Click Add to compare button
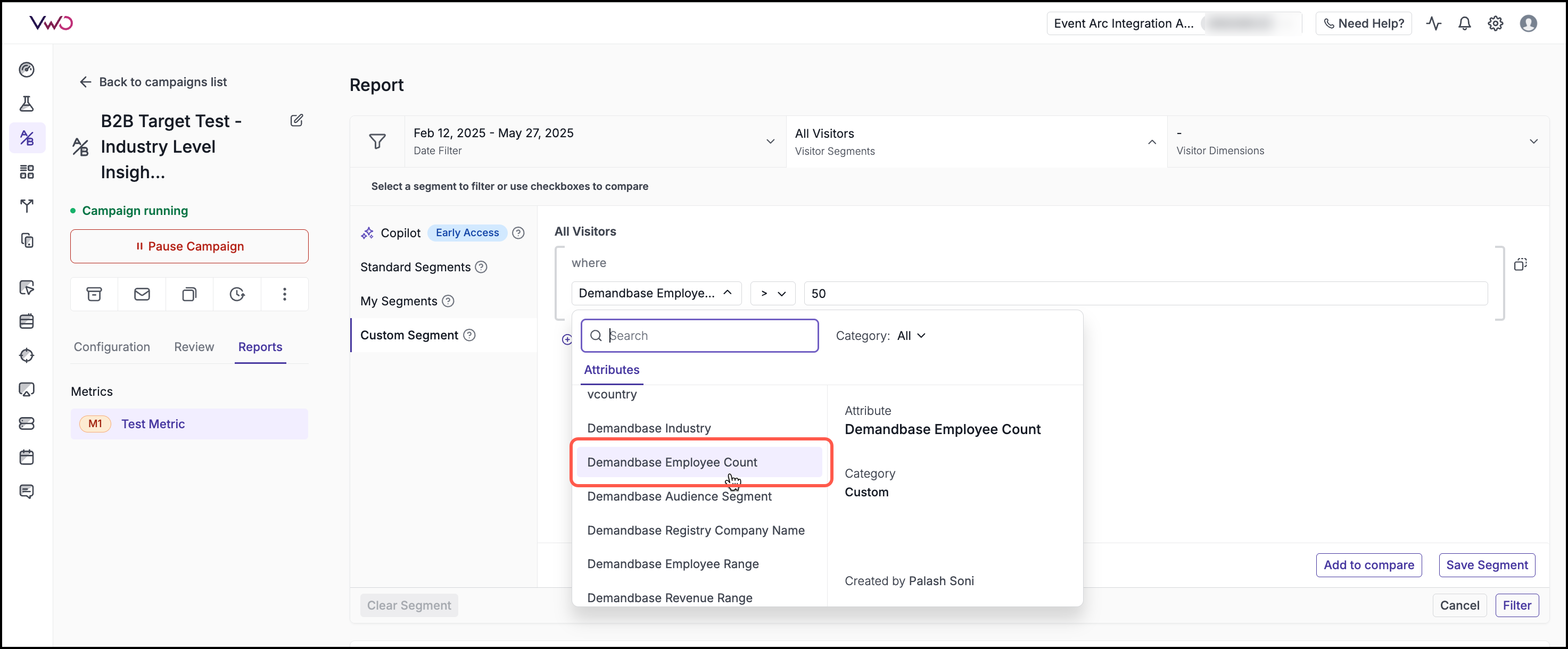Image resolution: width=1568 pixels, height=649 pixels. (1368, 565)
